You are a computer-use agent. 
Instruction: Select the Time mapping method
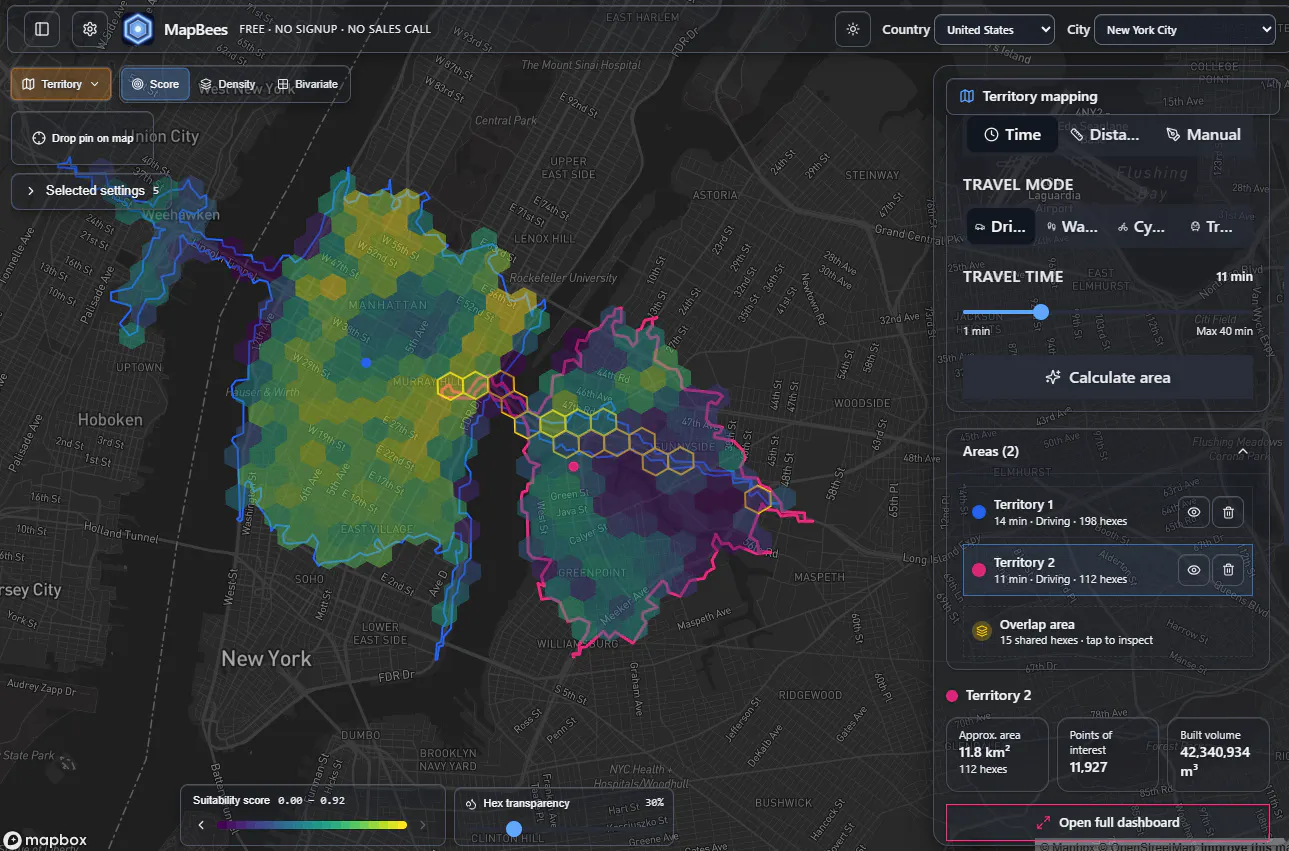(1012, 135)
